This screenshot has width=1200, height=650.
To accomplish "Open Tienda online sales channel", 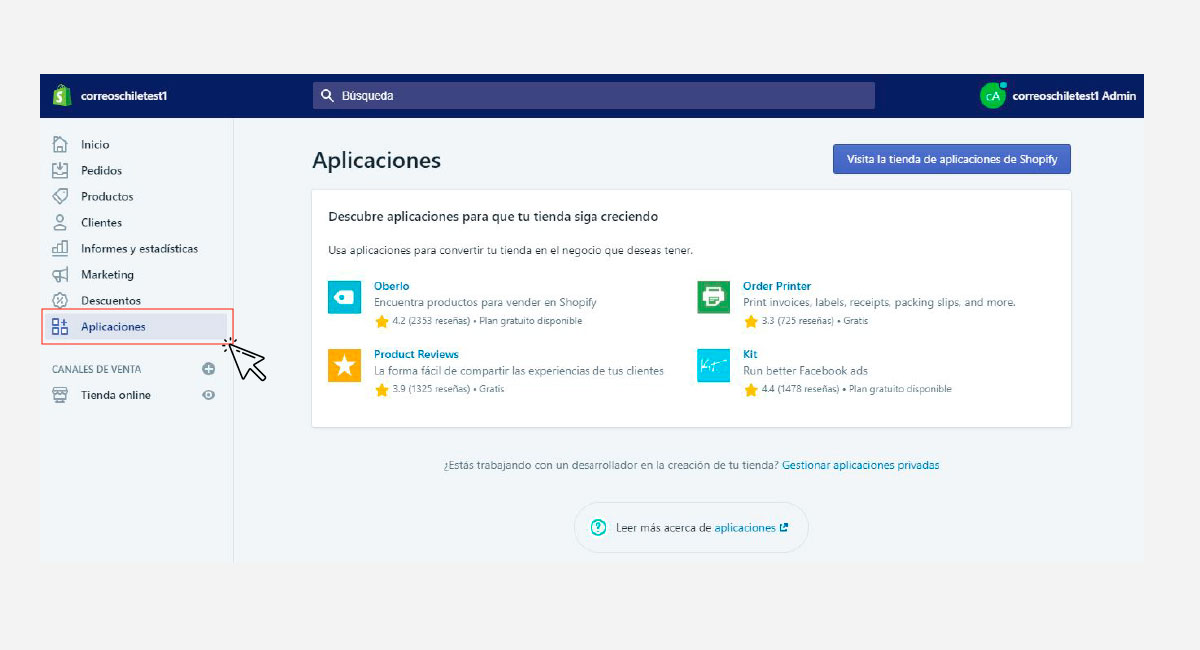I will tap(116, 395).
